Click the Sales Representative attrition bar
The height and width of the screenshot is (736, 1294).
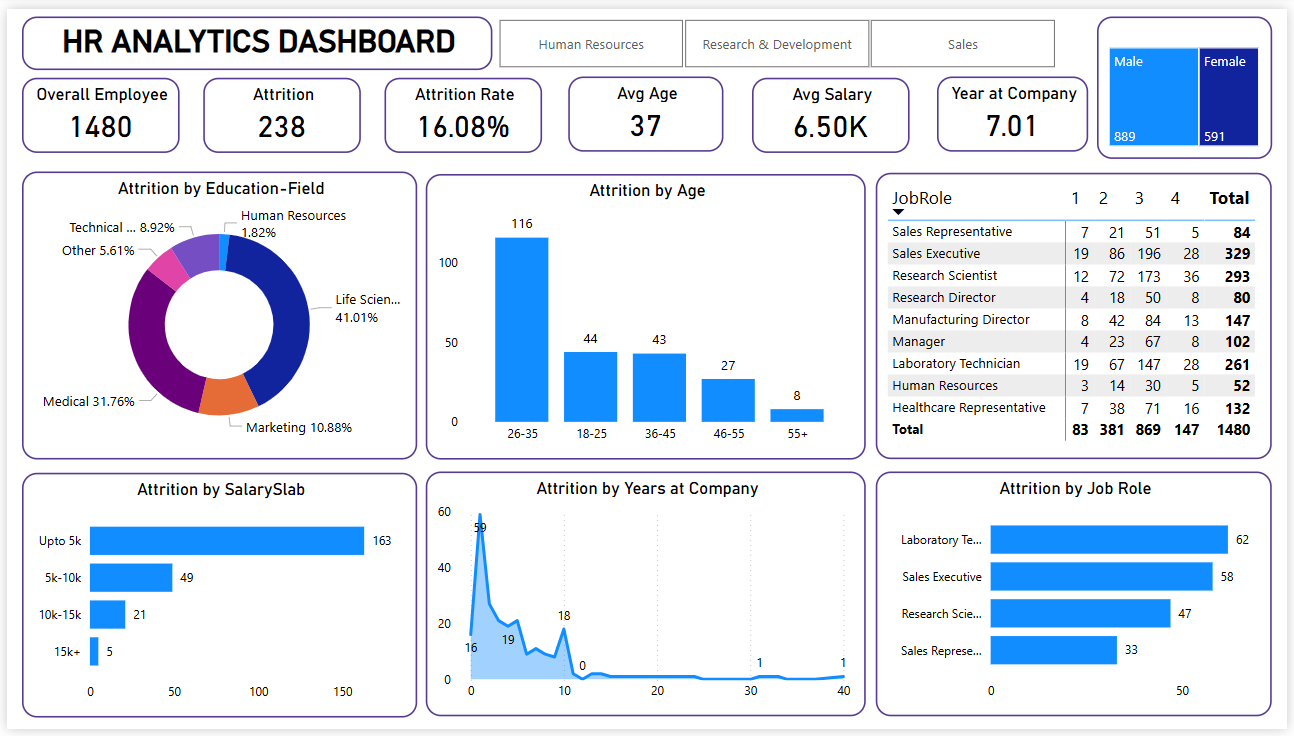pos(1054,650)
